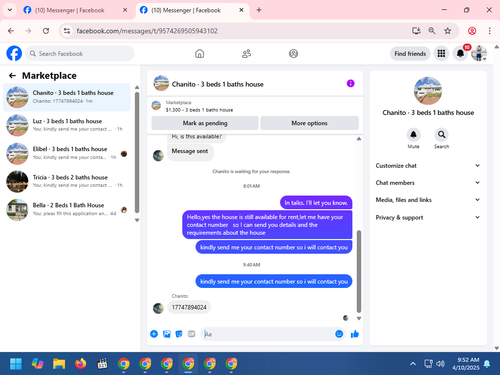Screen dimensions: 500x375
Task: Choose a GIF icon in composer
Action: click(x=191, y=334)
